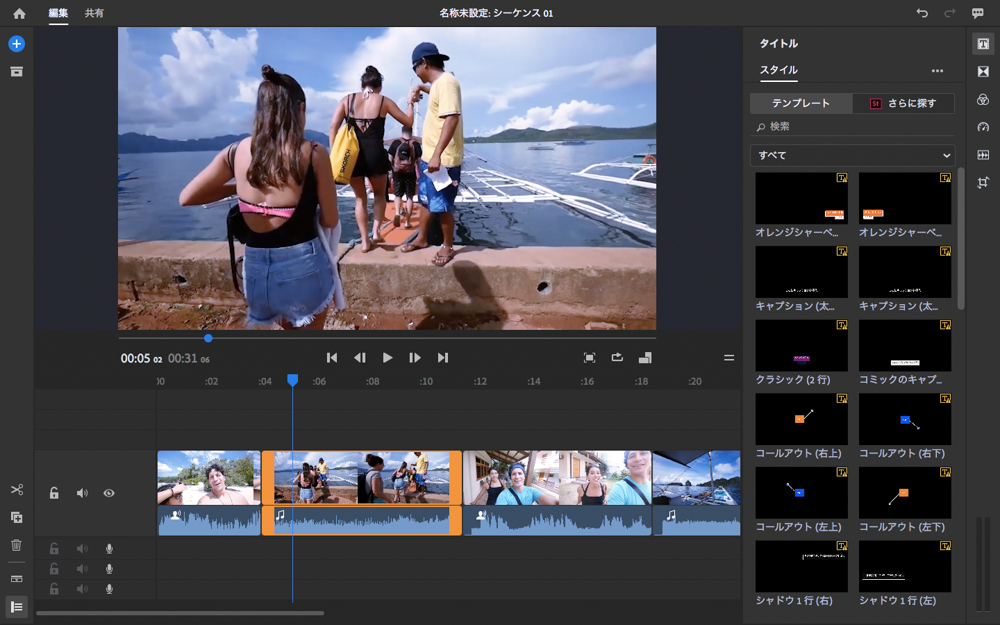The image size is (1000, 625).
Task: Click the さらに探す button
Action: [903, 103]
